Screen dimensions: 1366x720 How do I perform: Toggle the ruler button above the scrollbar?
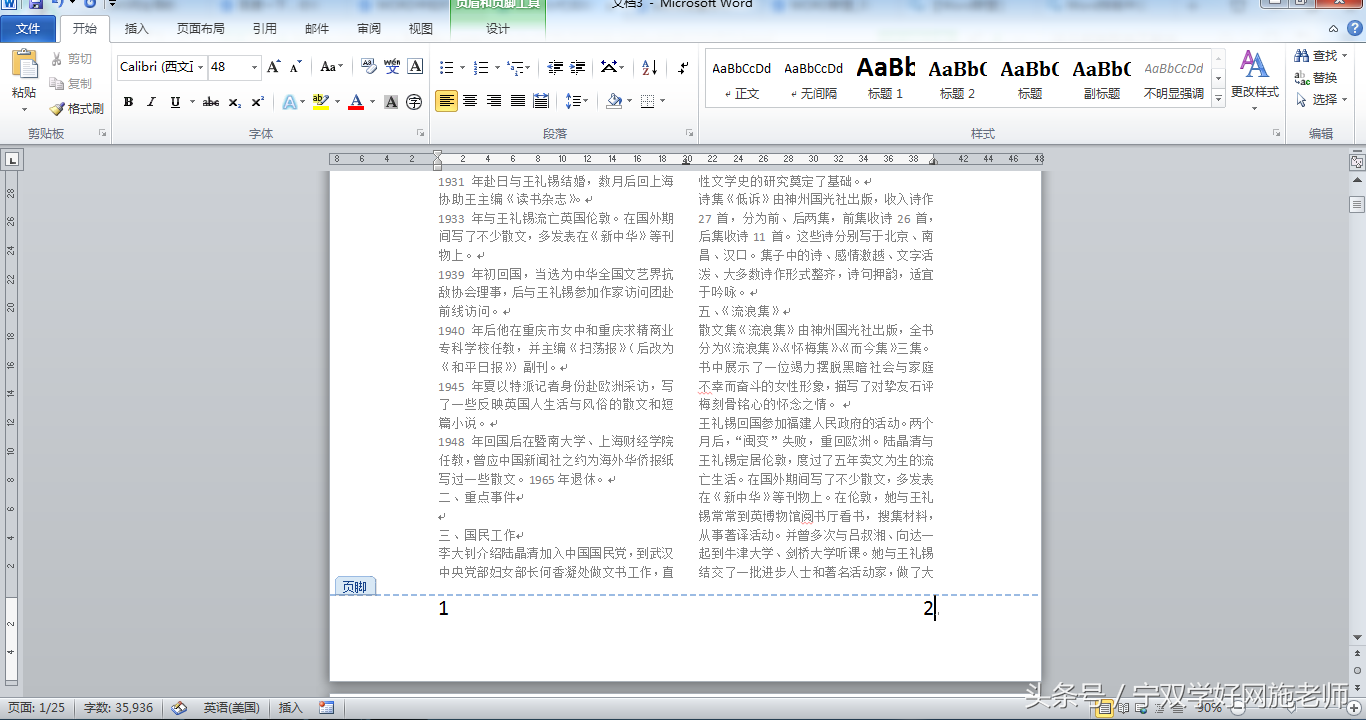click(1357, 161)
